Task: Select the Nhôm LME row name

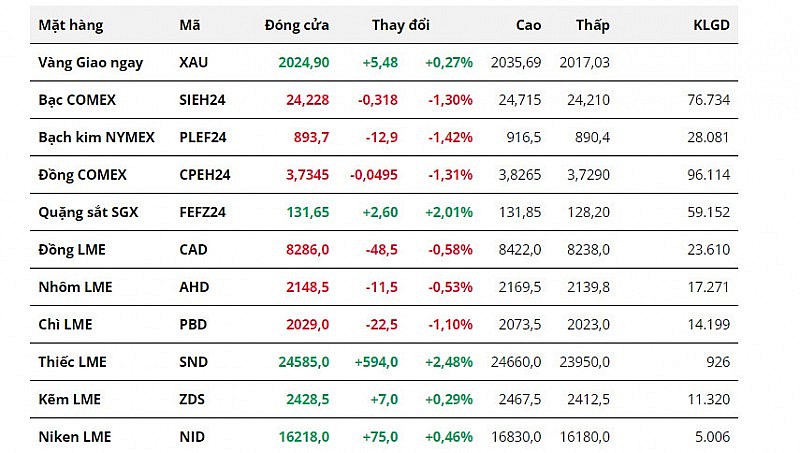Action: click(x=75, y=287)
